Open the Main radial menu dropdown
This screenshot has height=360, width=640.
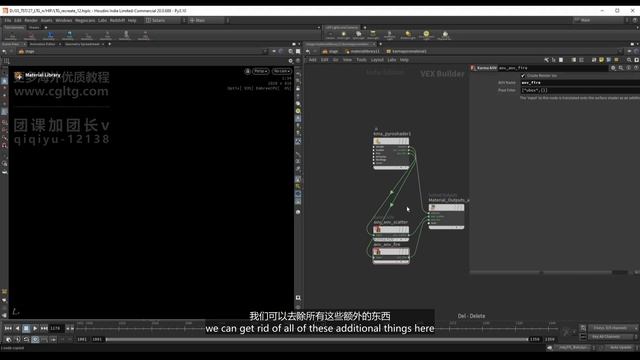pyautogui.click(x=207, y=20)
